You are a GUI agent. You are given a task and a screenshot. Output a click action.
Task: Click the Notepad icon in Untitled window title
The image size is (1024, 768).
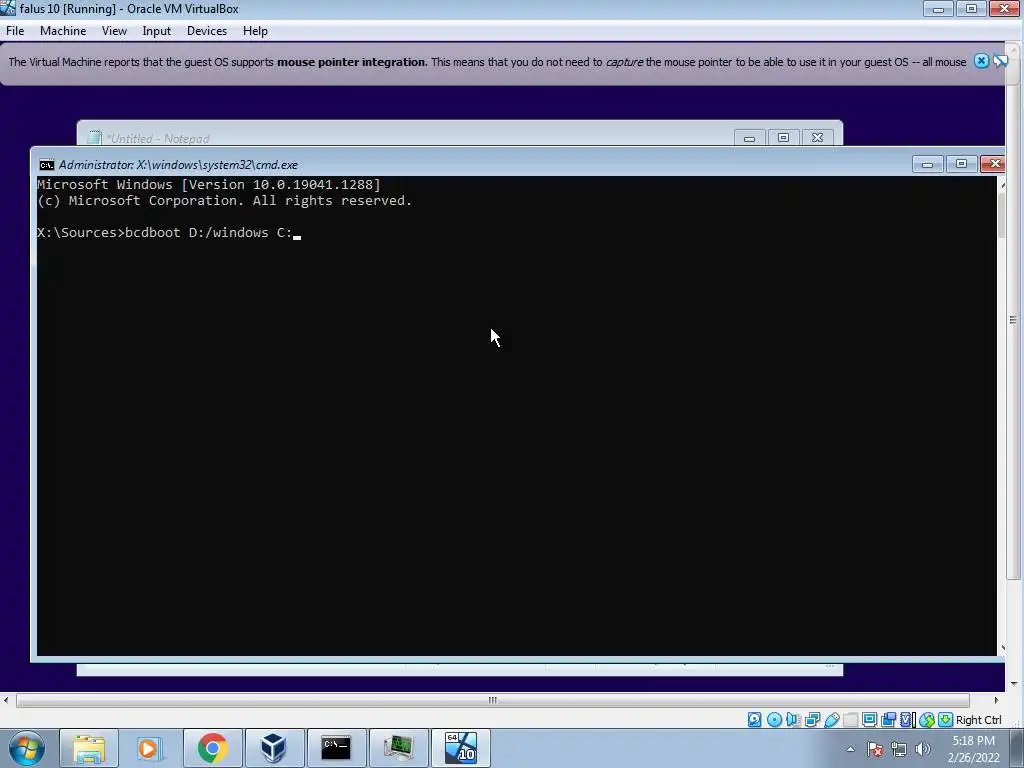pyautogui.click(x=94, y=137)
